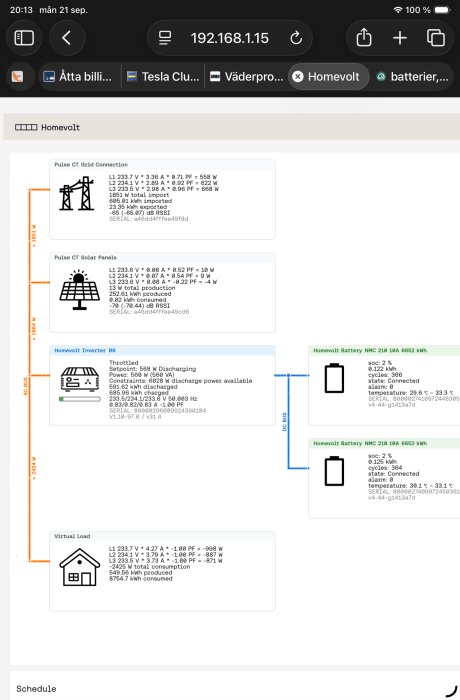
Task: Open the share sheet
Action: click(364, 38)
